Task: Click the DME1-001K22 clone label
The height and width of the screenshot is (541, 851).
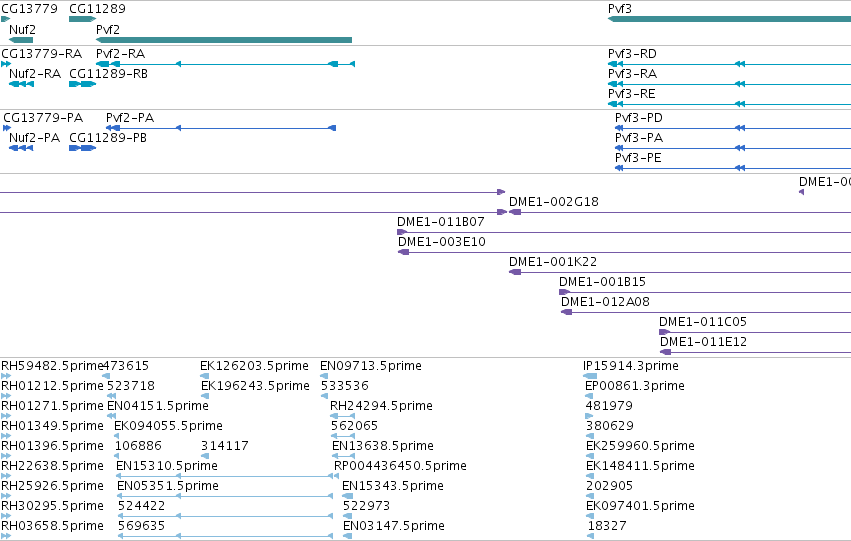Action: pos(553,262)
